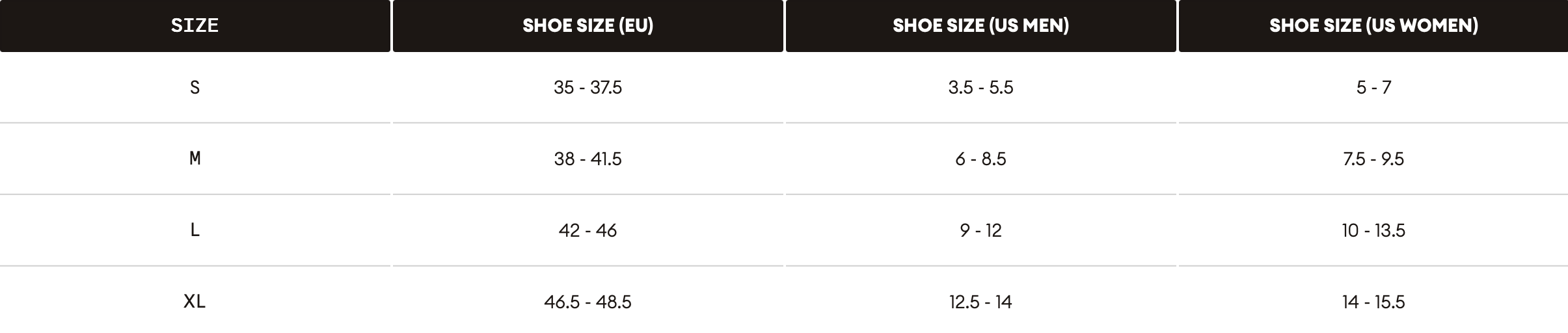Click the SHOE SIZE (US WOMEN) header
Image resolution: width=1568 pixels, height=333 pixels.
pos(1373,25)
